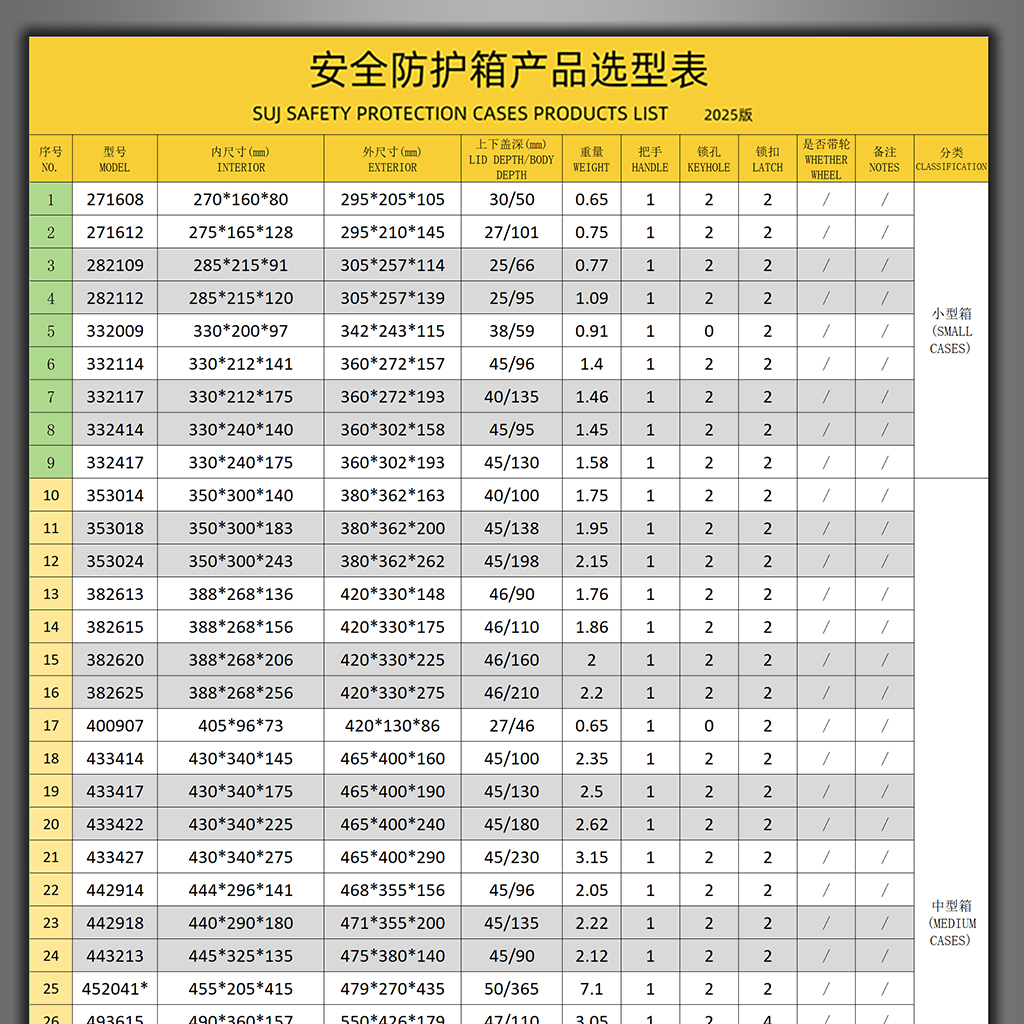
Task: Select interior size 444*296*141
Action: (x=240, y=889)
